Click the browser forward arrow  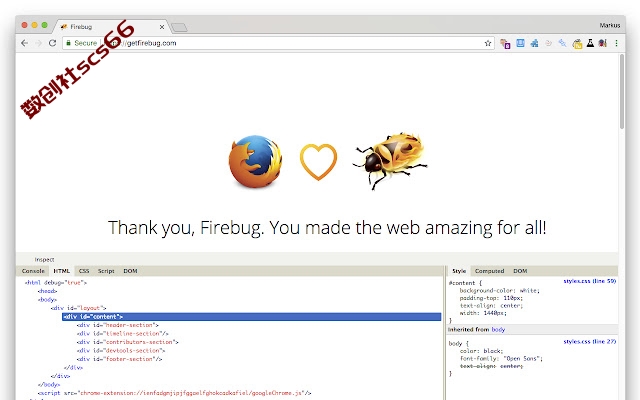tap(38, 43)
